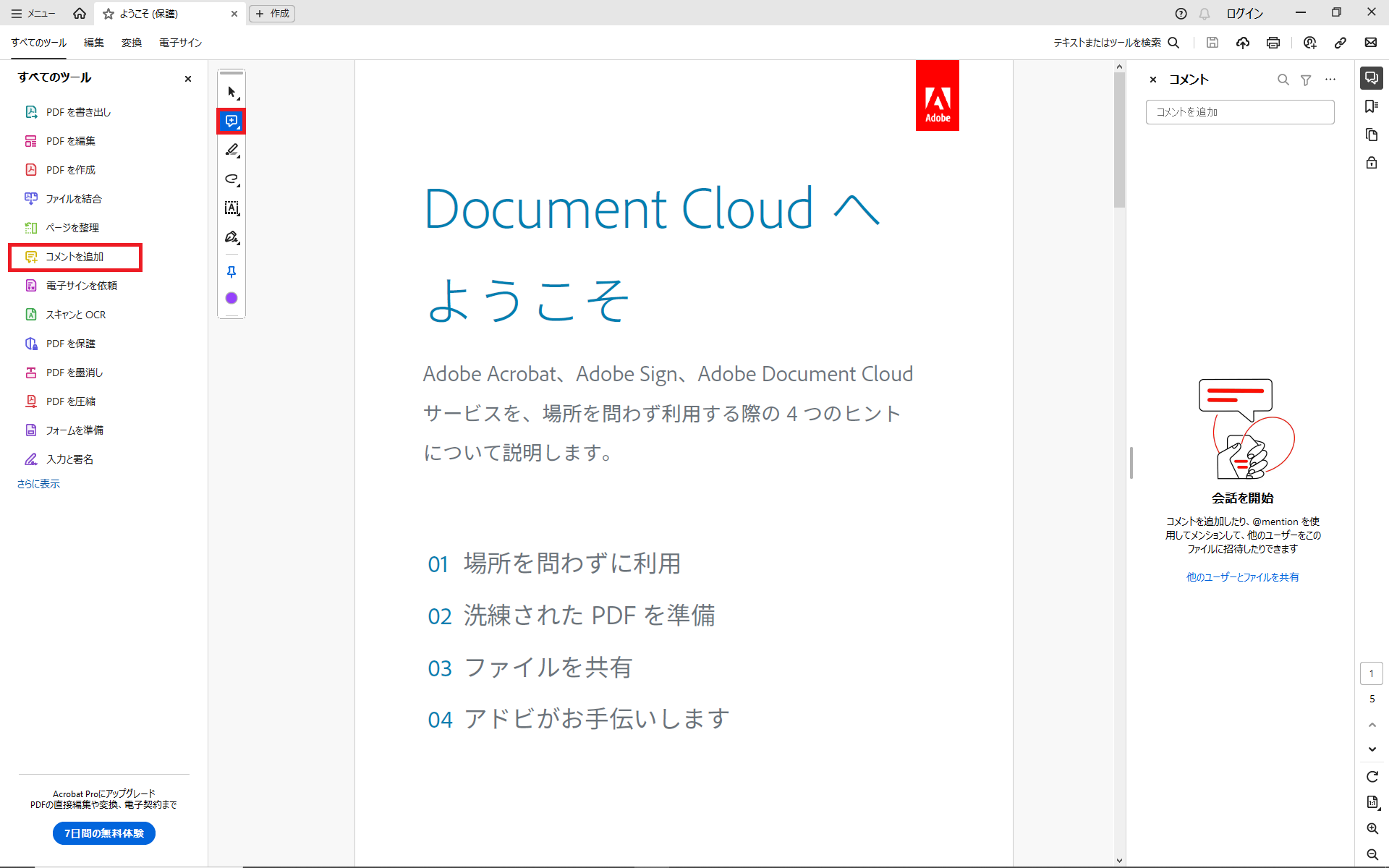Select the arrow selection tool
Screen dimensions: 1389x868
coord(231,93)
